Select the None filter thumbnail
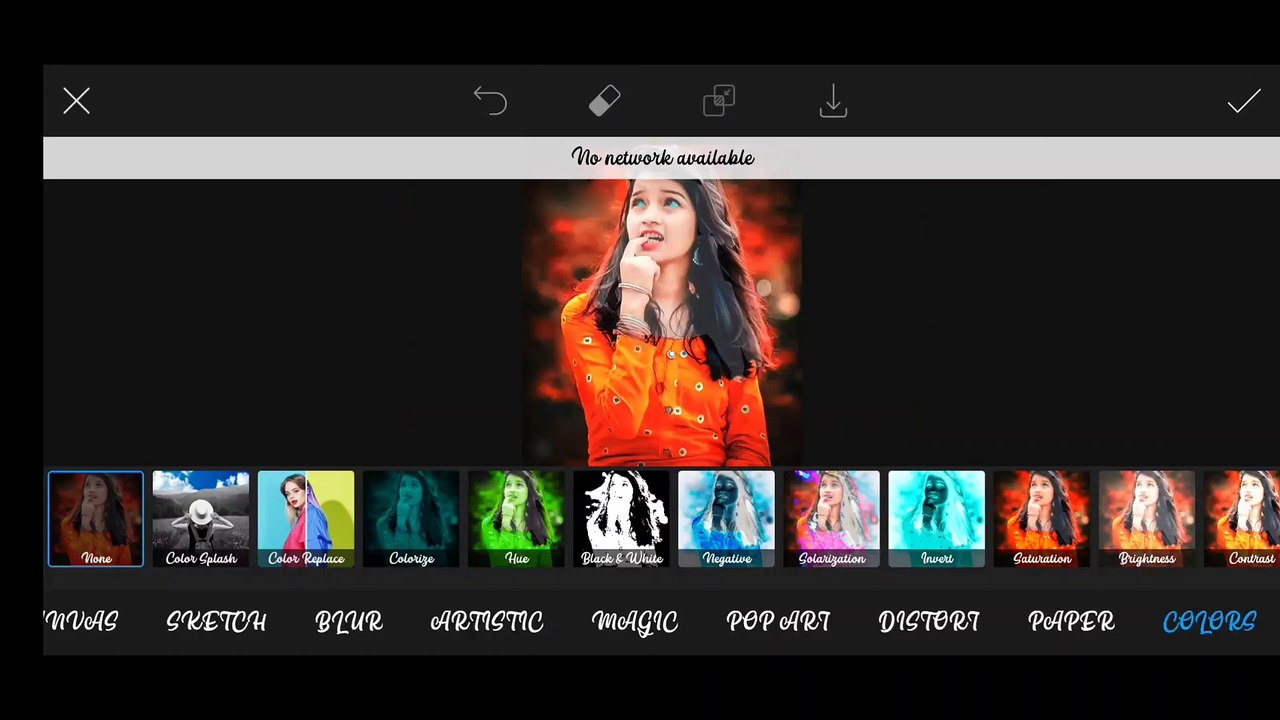1280x720 pixels. tap(96, 519)
